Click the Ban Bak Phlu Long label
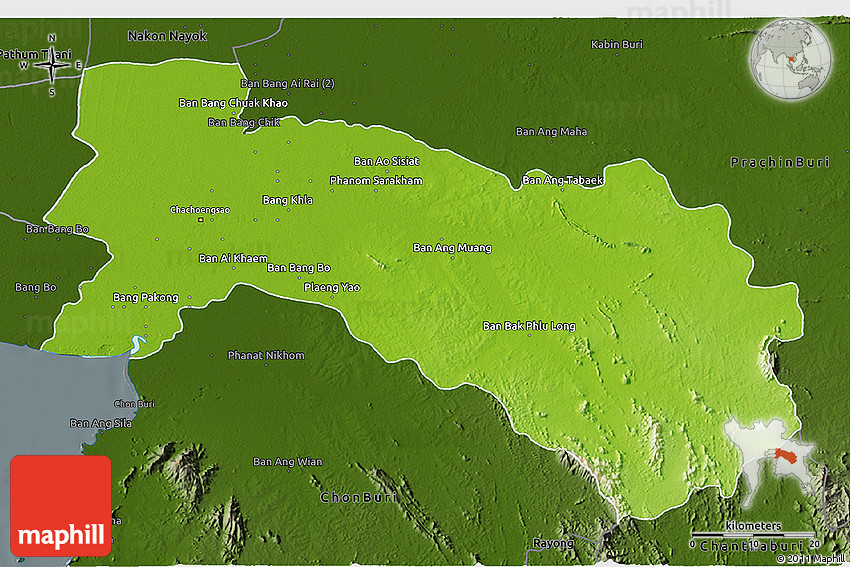Screen dimensions: 850x567 coord(529,326)
